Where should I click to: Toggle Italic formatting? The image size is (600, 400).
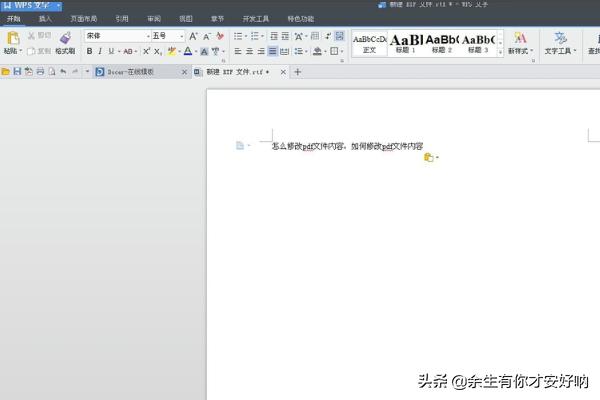[101, 51]
